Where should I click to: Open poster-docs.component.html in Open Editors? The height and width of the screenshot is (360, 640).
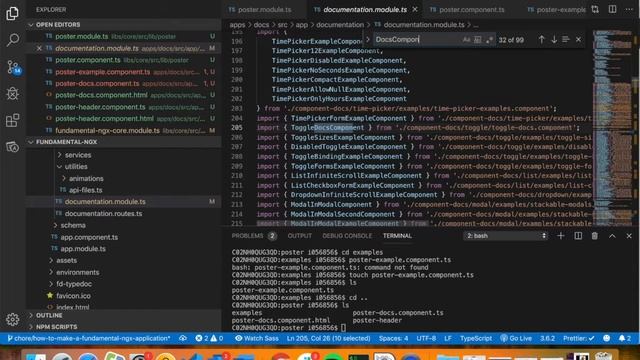click(123, 95)
